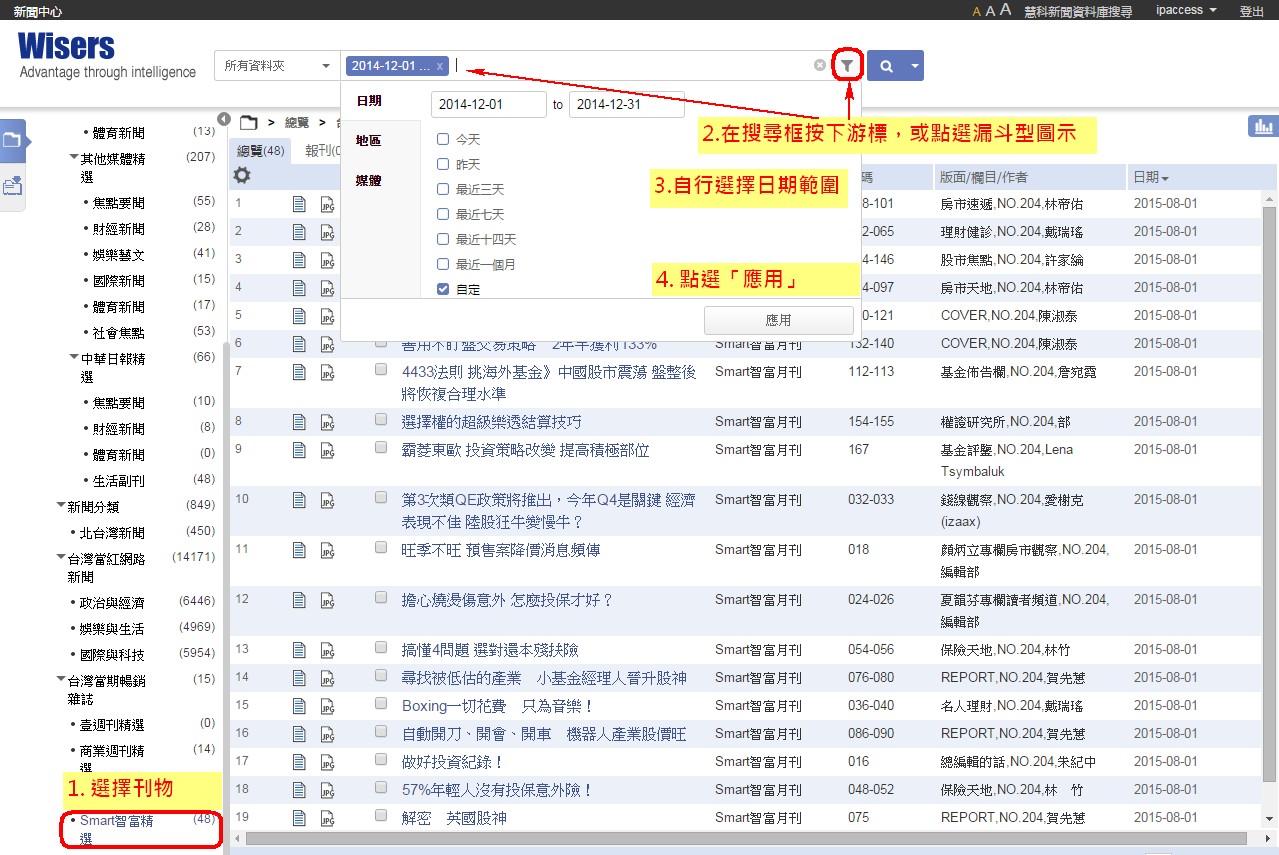Select the 地區 filter tab
Image resolution: width=1279 pixels, height=855 pixels.
coord(369,141)
